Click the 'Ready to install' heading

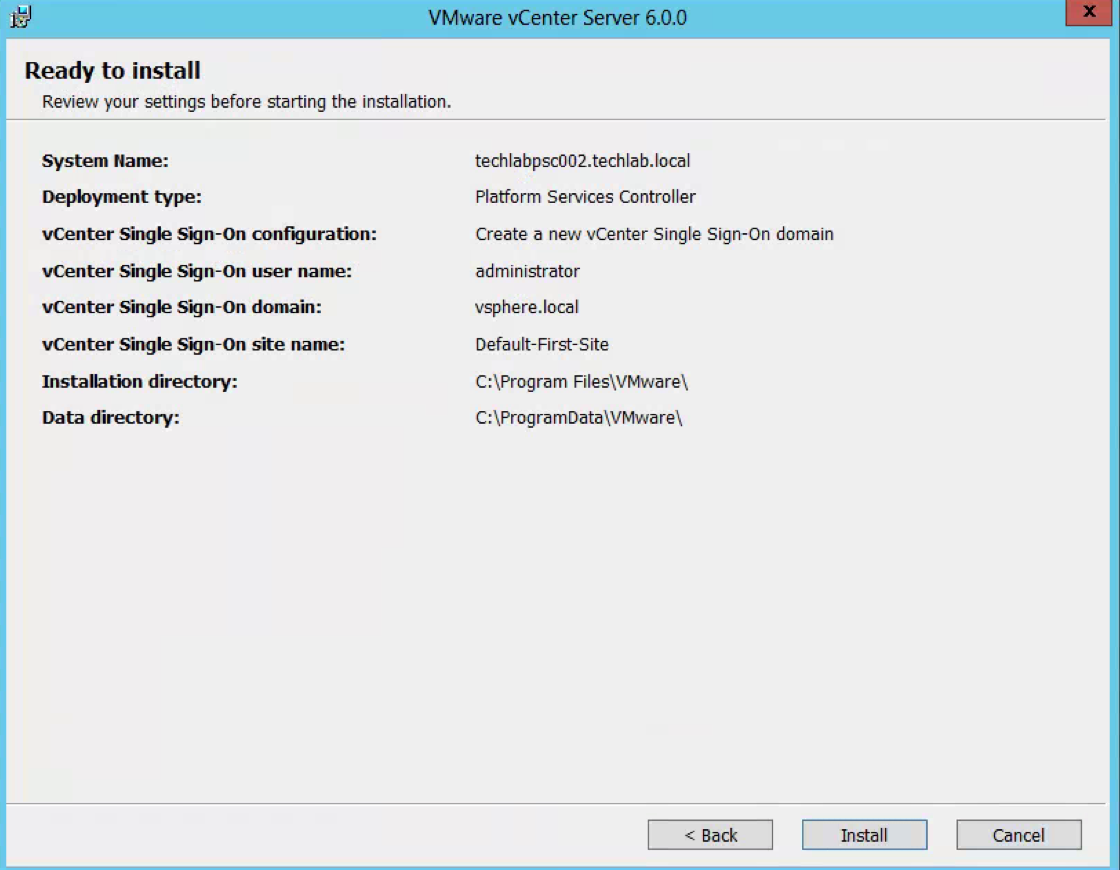coord(112,71)
